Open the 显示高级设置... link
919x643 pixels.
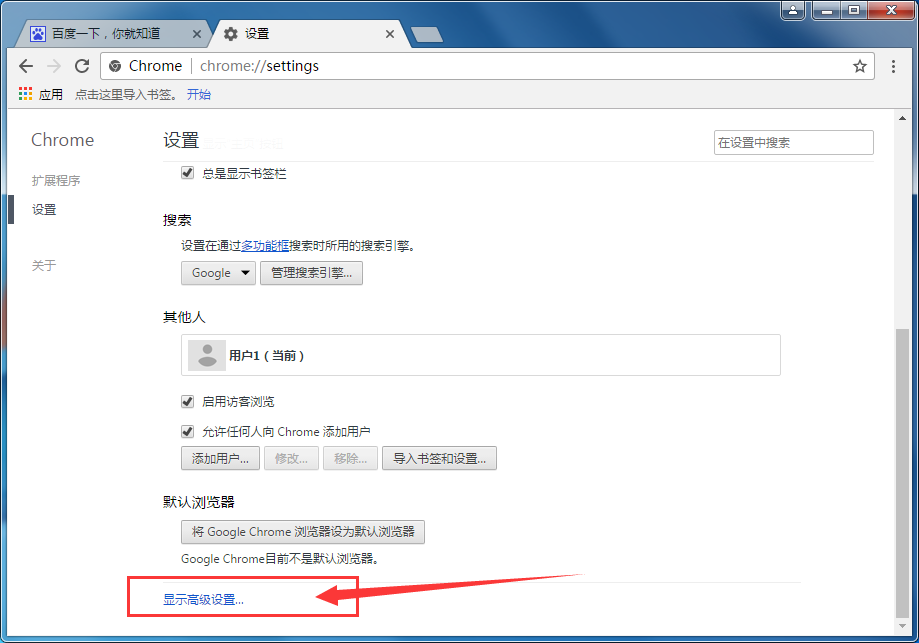[x=203, y=600]
